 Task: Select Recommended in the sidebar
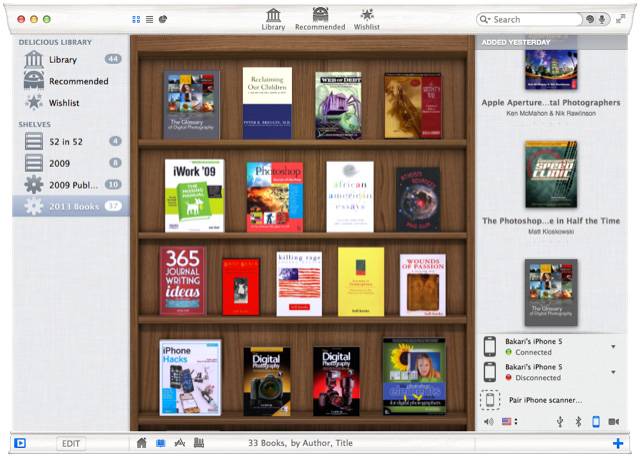(x=71, y=81)
